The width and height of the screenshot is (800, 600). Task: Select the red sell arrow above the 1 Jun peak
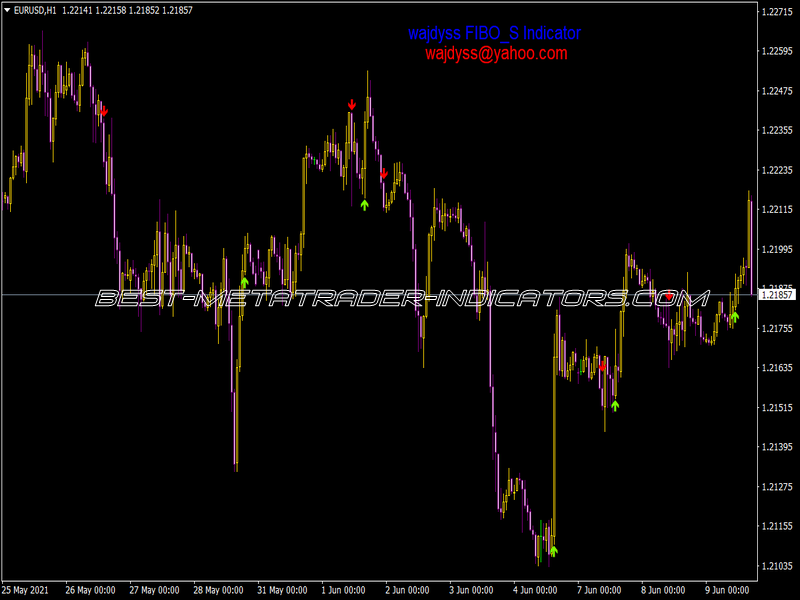pyautogui.click(x=352, y=105)
